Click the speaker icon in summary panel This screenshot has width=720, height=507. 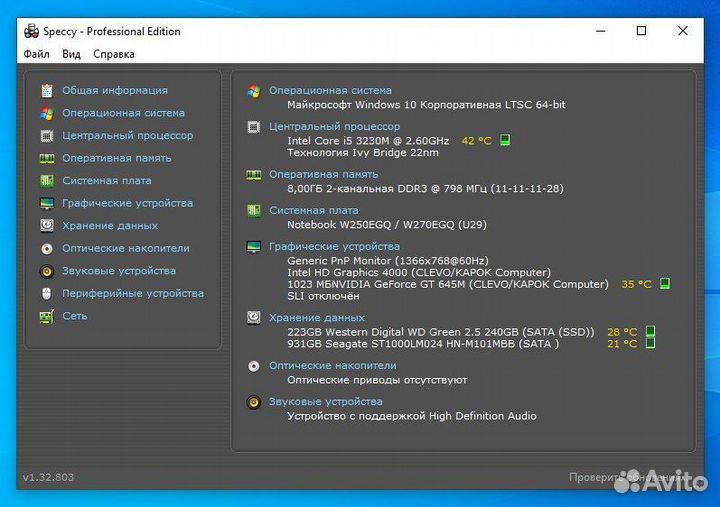tap(254, 402)
